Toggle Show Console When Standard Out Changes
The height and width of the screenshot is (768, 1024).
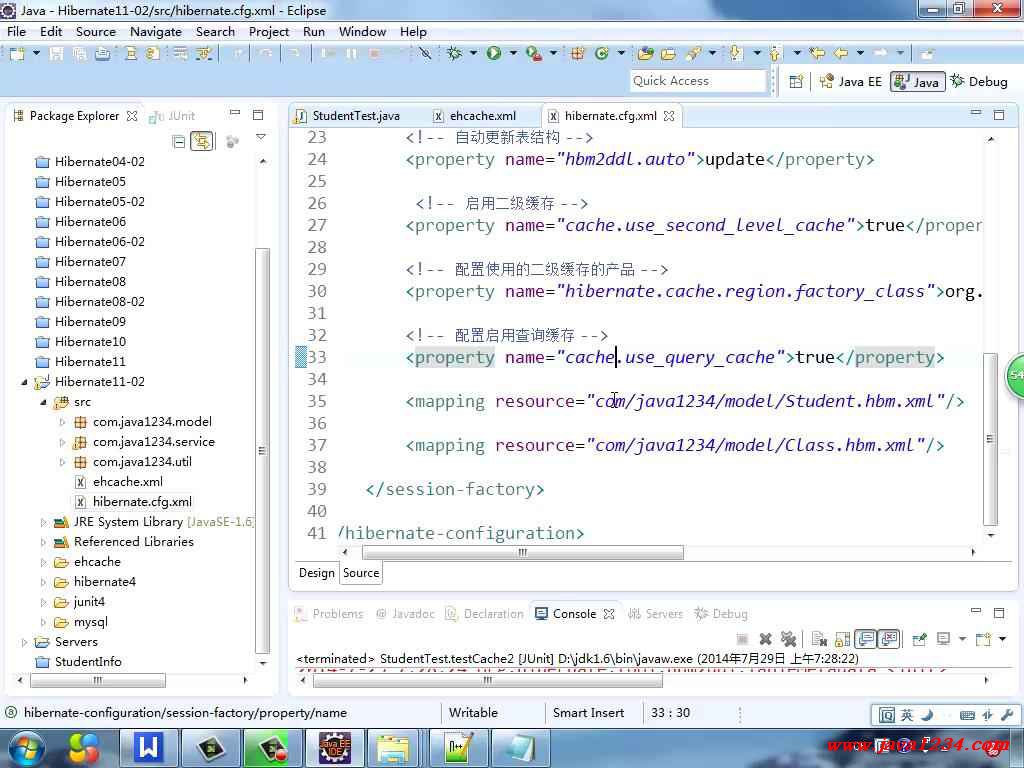click(x=866, y=639)
